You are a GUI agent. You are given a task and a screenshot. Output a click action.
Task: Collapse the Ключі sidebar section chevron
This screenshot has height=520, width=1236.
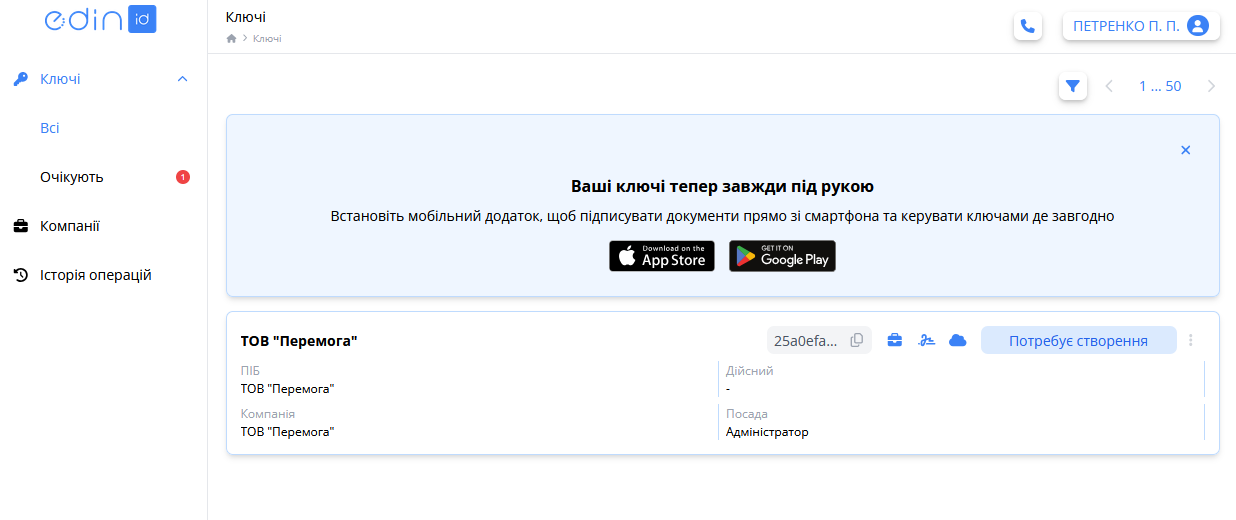click(182, 79)
